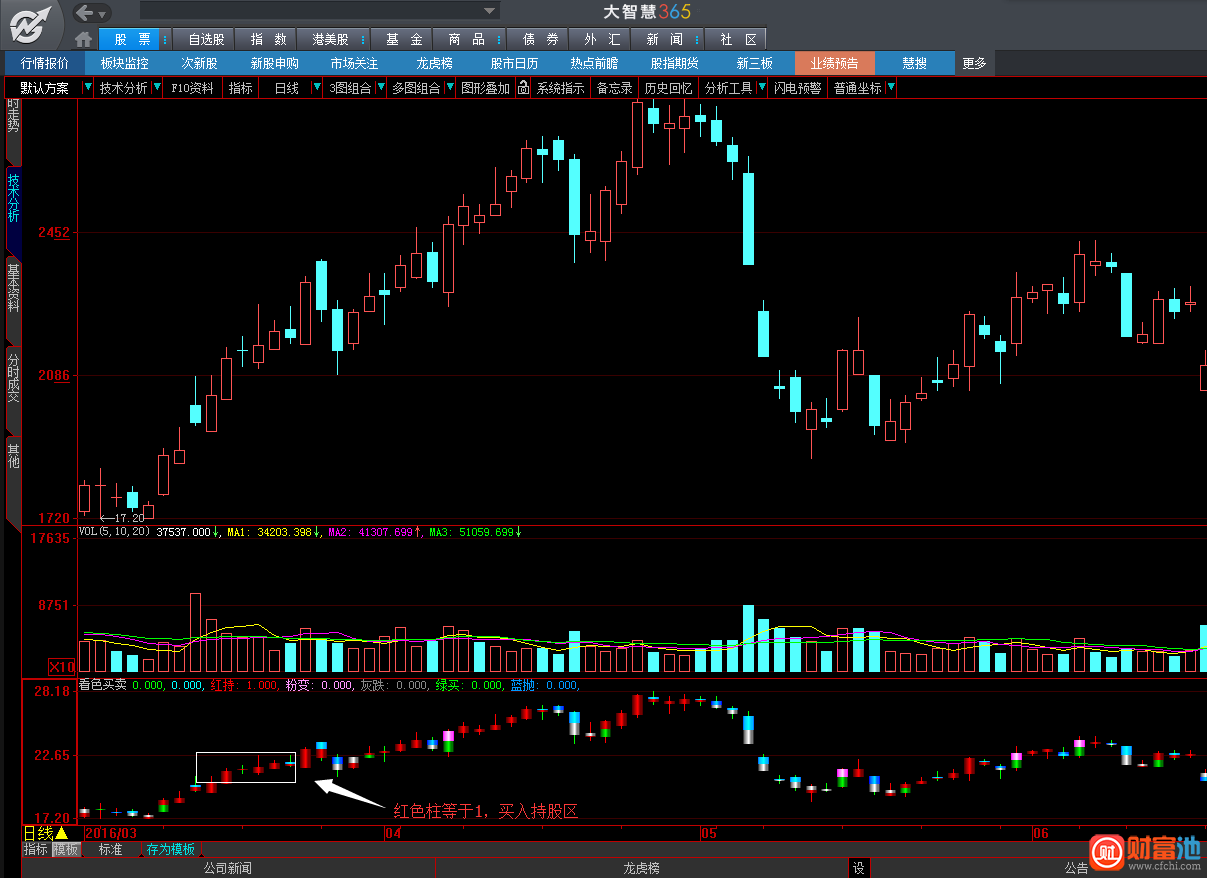Click the 大智慧 logo icon
The height and width of the screenshot is (878, 1207).
click(x=30, y=22)
